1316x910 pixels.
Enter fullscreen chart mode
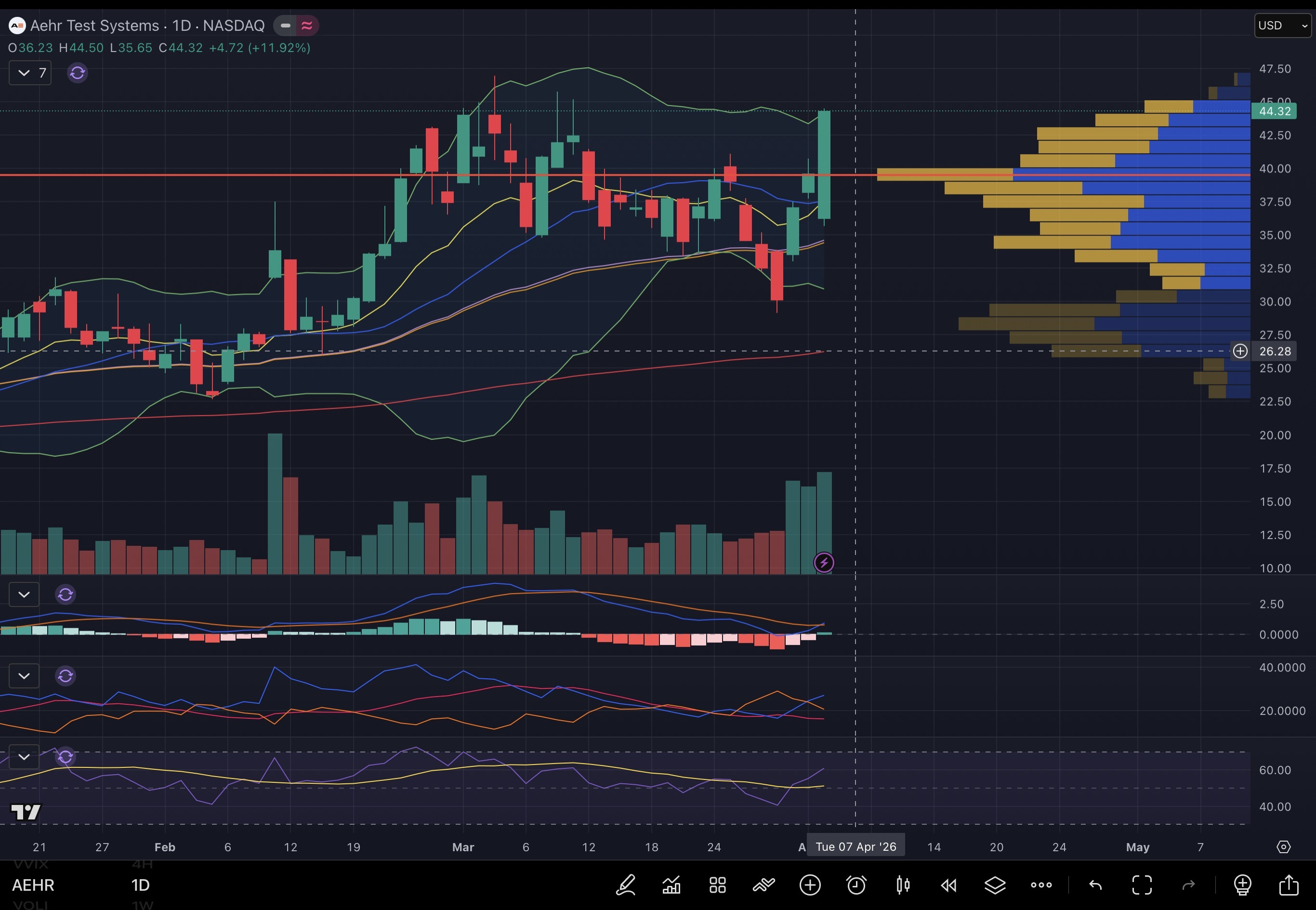click(1142, 885)
